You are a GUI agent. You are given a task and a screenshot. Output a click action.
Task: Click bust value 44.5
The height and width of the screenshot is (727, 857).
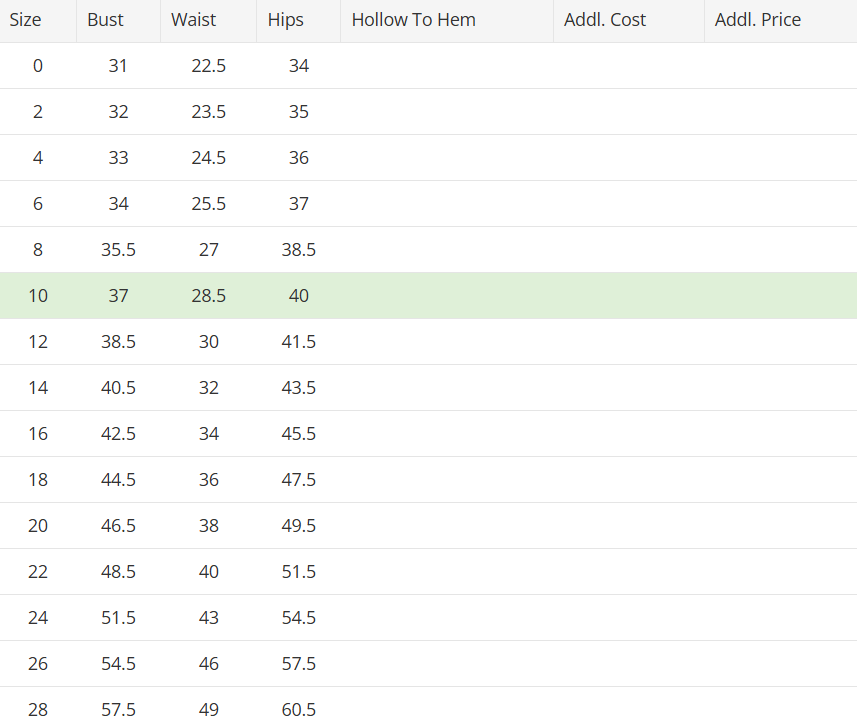118,479
